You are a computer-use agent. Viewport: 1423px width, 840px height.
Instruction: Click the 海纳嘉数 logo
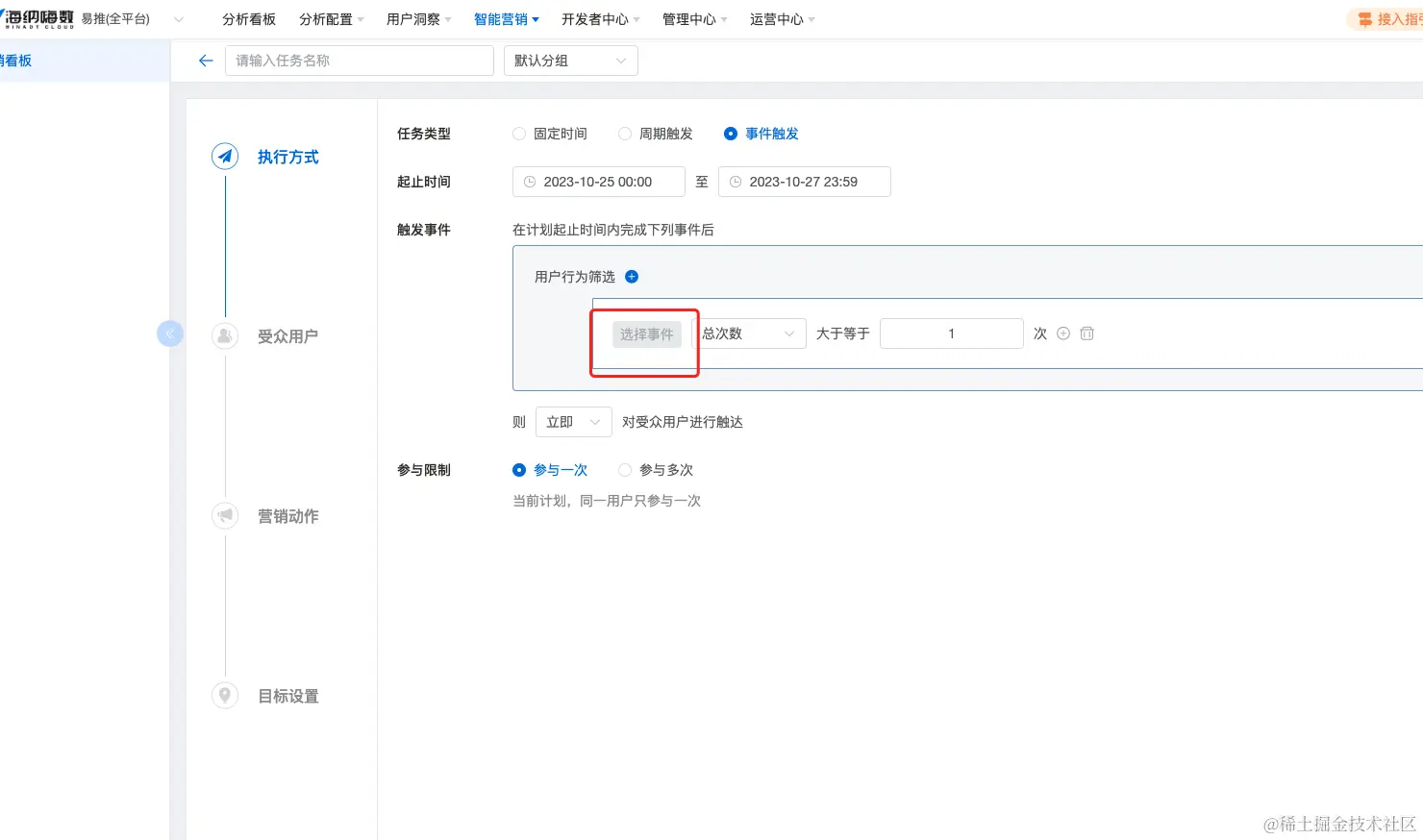pyautogui.click(x=38, y=19)
